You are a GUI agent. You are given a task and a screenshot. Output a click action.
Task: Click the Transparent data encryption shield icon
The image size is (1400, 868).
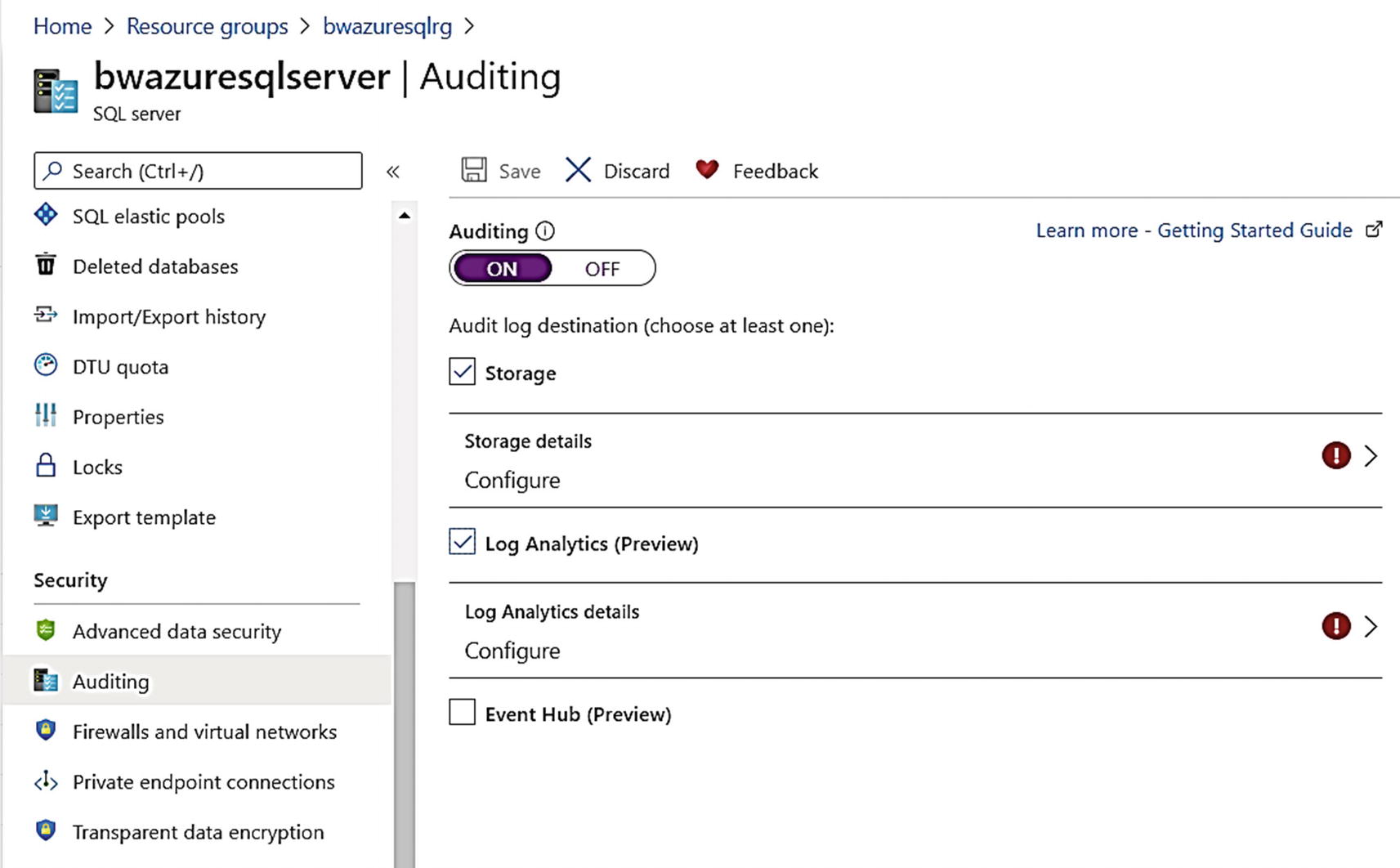(x=46, y=830)
